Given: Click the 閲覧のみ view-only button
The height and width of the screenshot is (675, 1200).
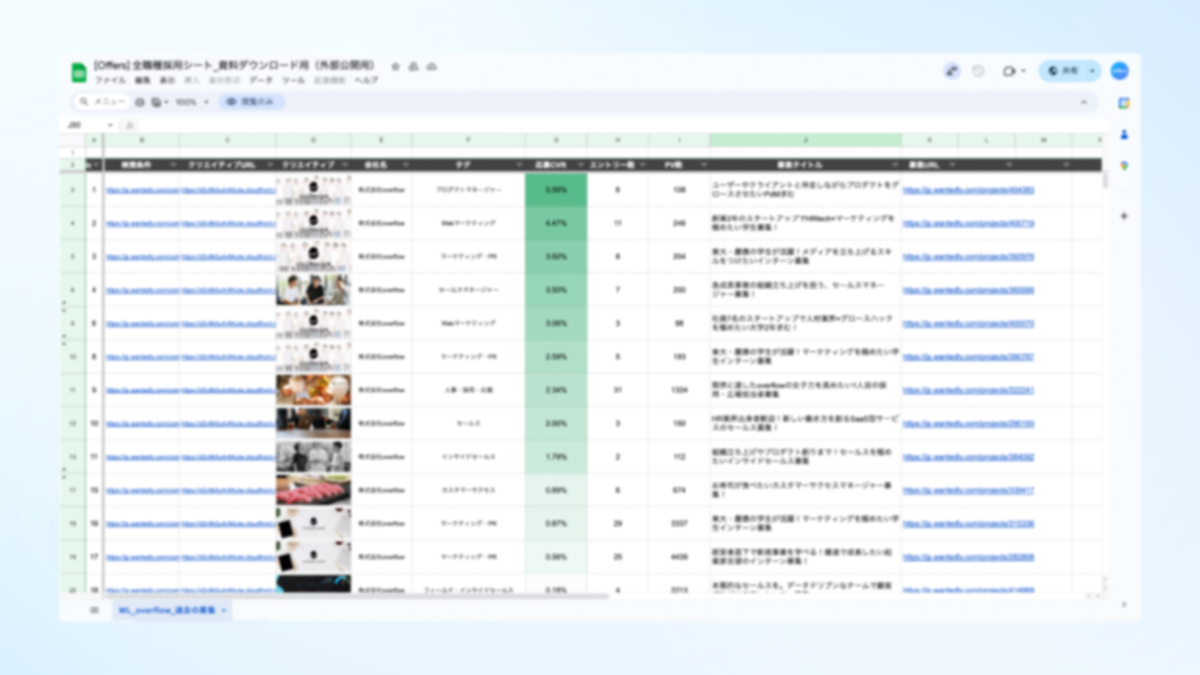Looking at the screenshot, I should 252,102.
